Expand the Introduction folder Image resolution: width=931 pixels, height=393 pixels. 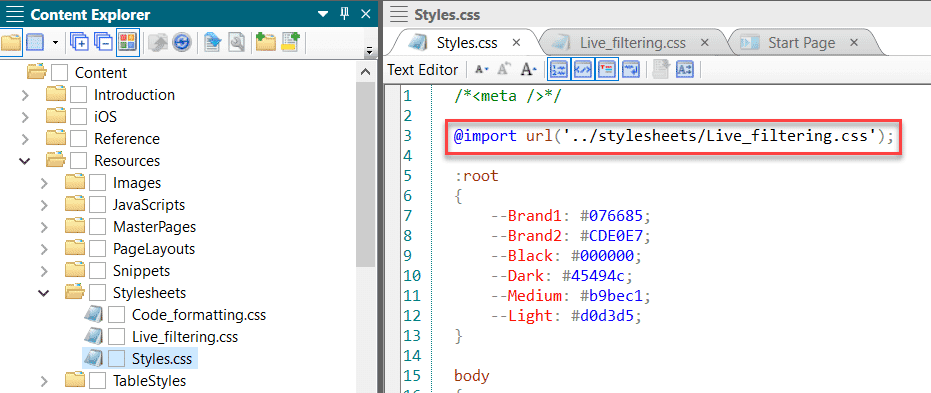(25, 95)
